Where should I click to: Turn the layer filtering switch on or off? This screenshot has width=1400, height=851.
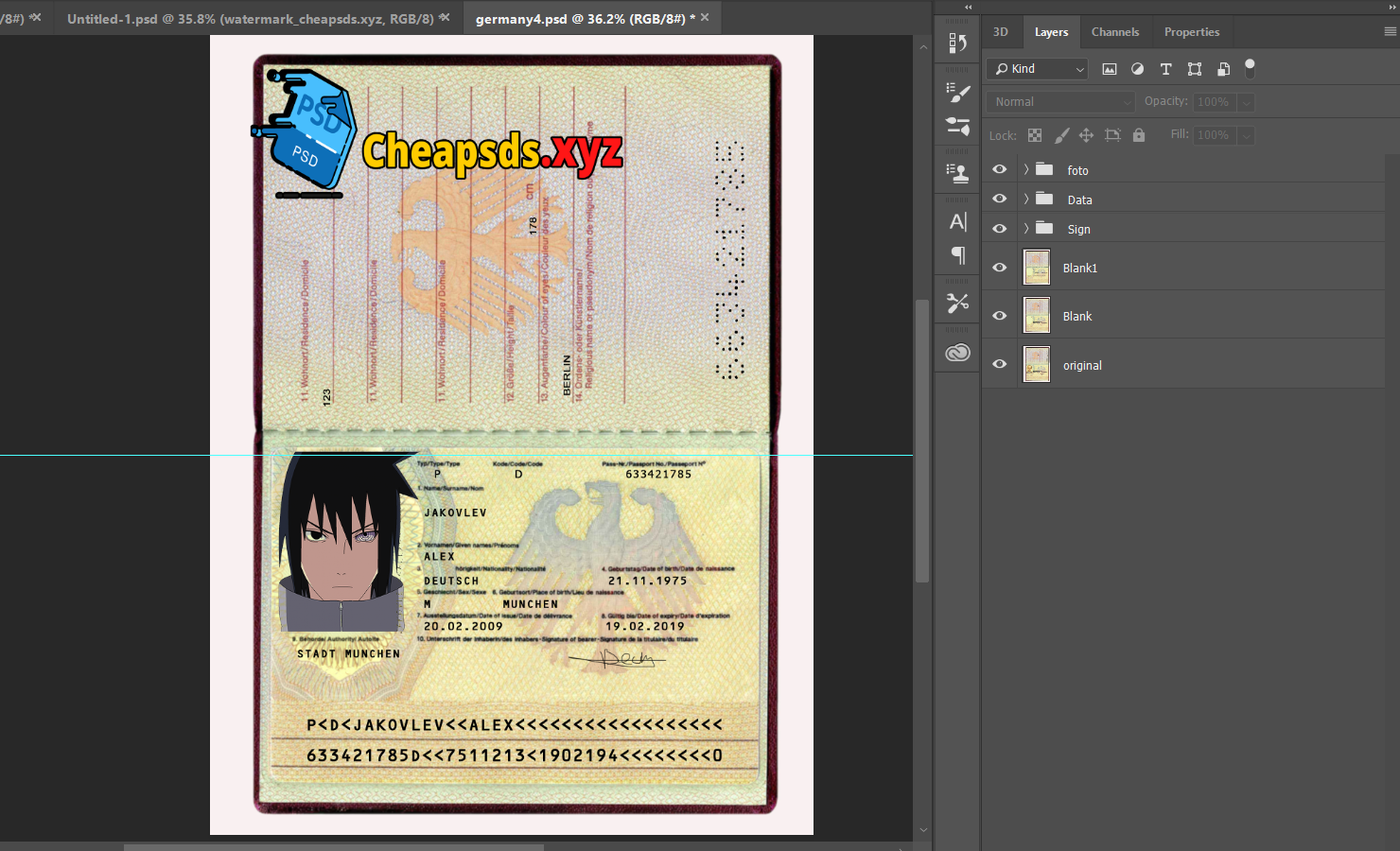tap(1250, 68)
